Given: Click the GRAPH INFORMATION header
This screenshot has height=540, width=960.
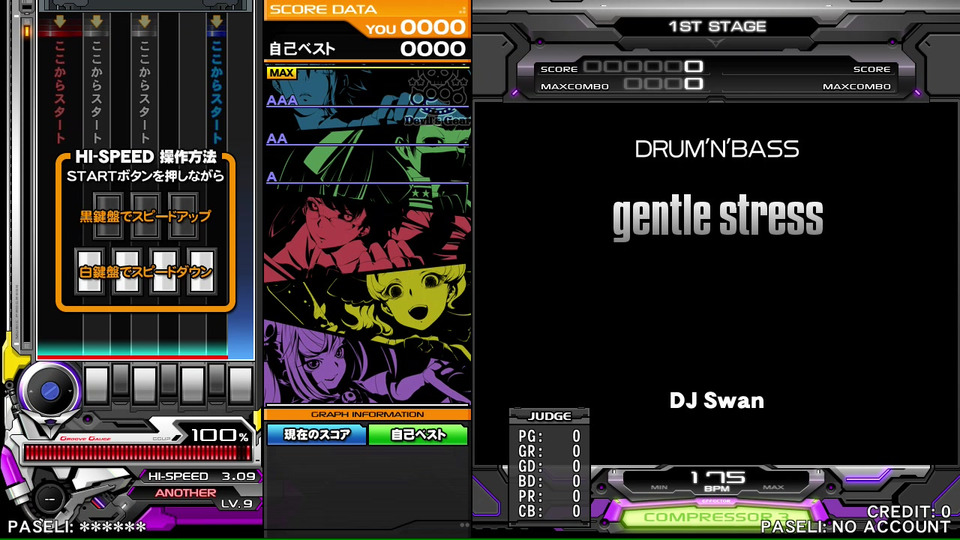Looking at the screenshot, I should 367,414.
